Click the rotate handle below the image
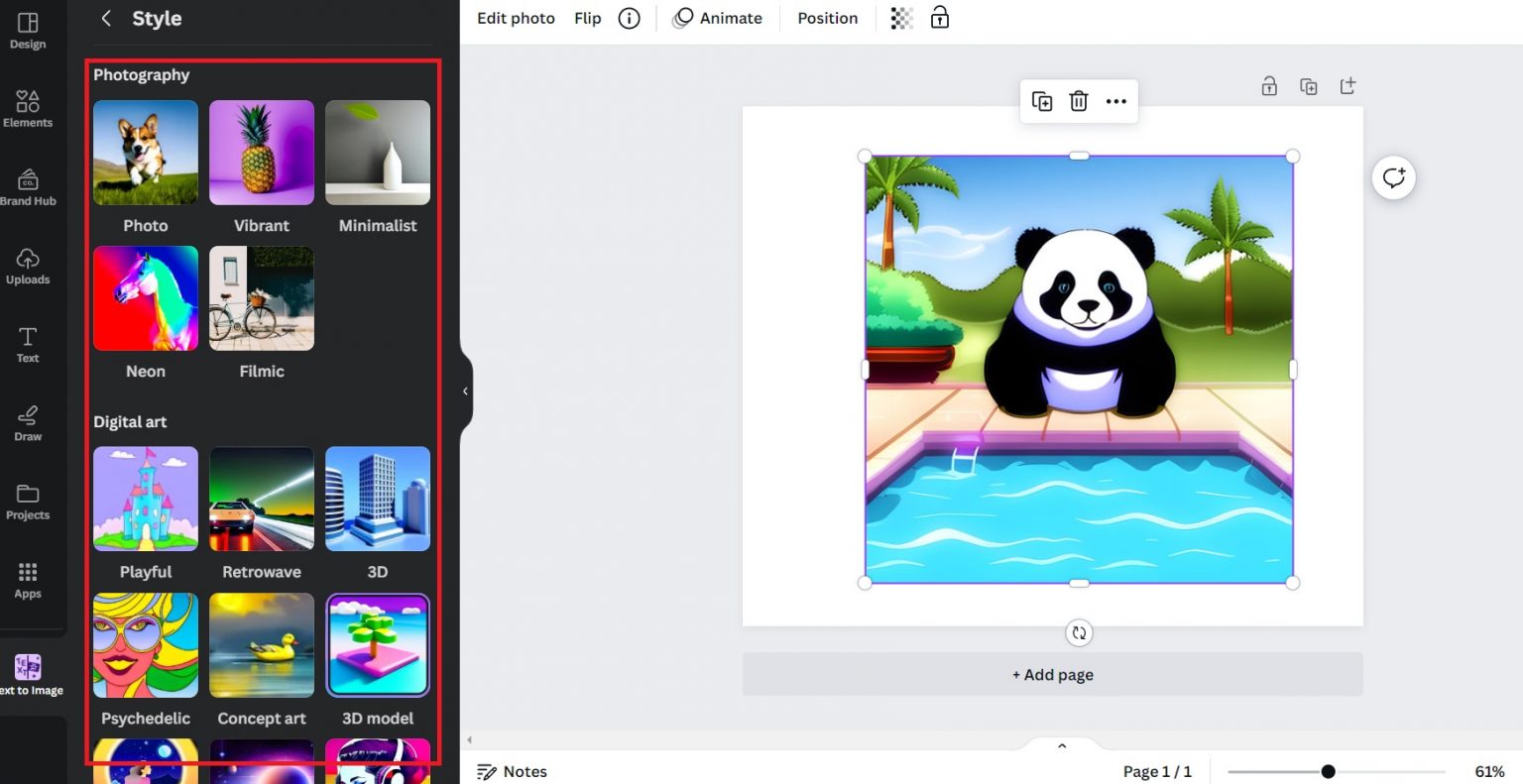Viewport: 1523px width, 784px height. click(1079, 632)
